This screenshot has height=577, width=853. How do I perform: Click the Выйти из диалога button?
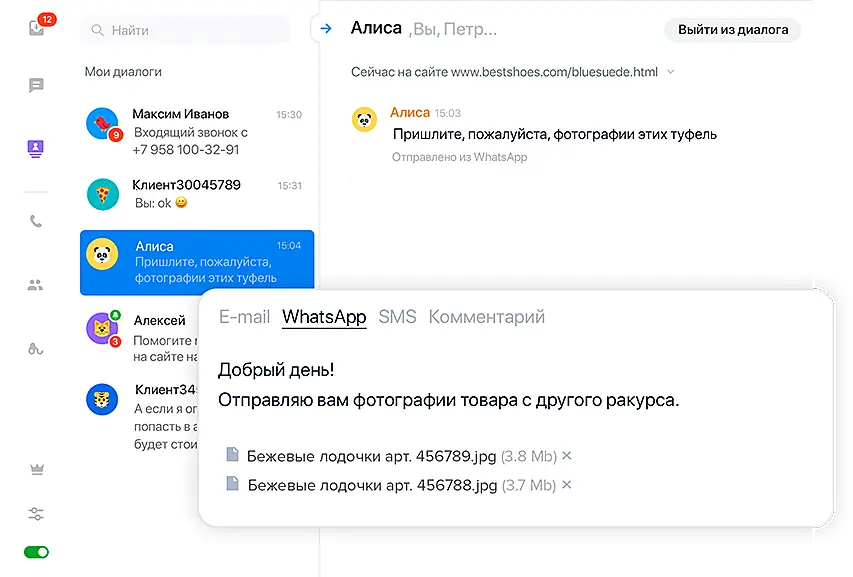pos(732,29)
